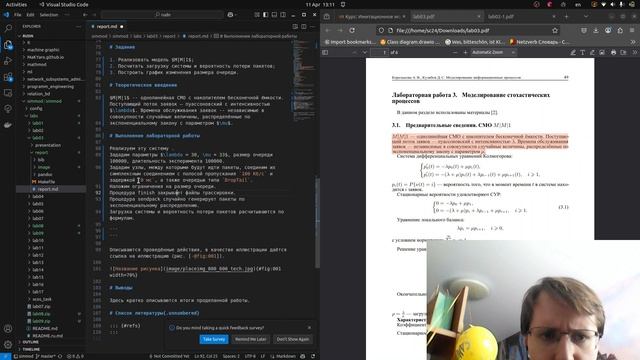
Task: Toggle the PDF viewer sidebar
Action: tap(325, 53)
